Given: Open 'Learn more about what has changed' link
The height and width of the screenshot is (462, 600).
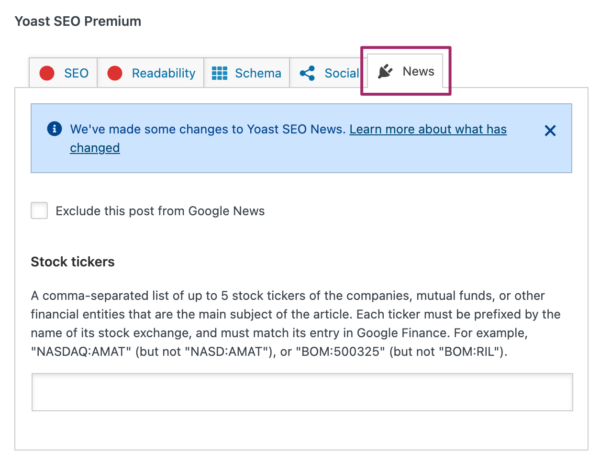Looking at the screenshot, I should coord(428,130).
